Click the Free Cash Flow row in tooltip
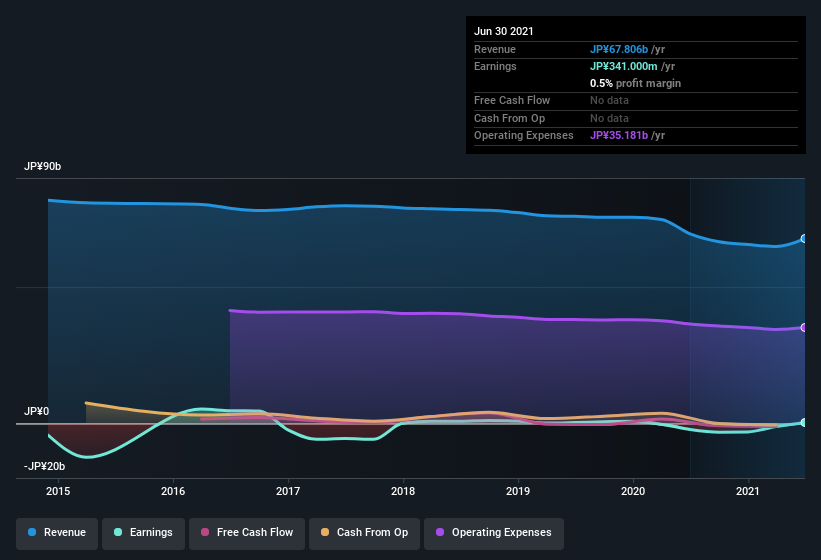 pyautogui.click(x=636, y=100)
